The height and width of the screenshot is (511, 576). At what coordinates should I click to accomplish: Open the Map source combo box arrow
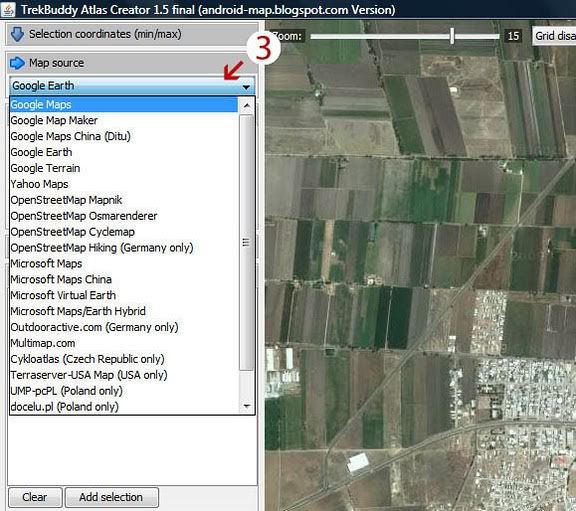[246, 87]
